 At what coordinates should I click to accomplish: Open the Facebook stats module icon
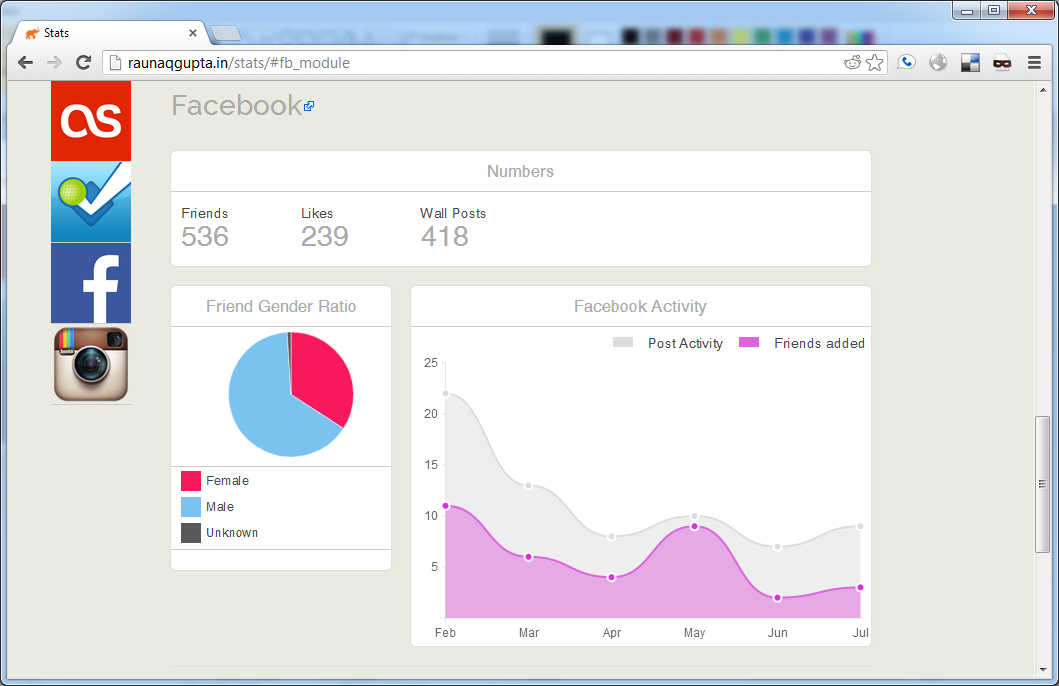pos(91,283)
